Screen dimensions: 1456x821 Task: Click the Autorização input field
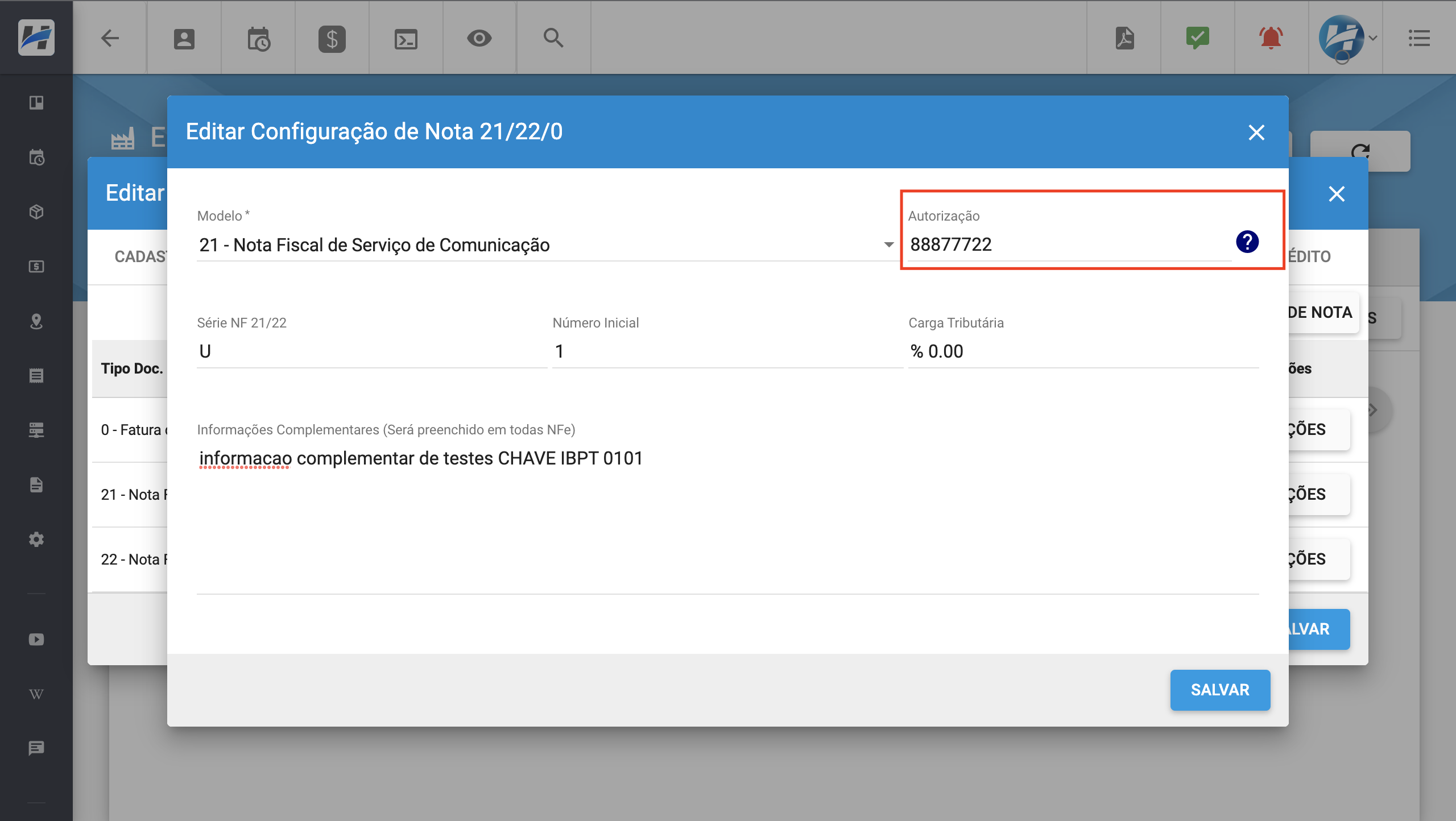(x=1069, y=245)
